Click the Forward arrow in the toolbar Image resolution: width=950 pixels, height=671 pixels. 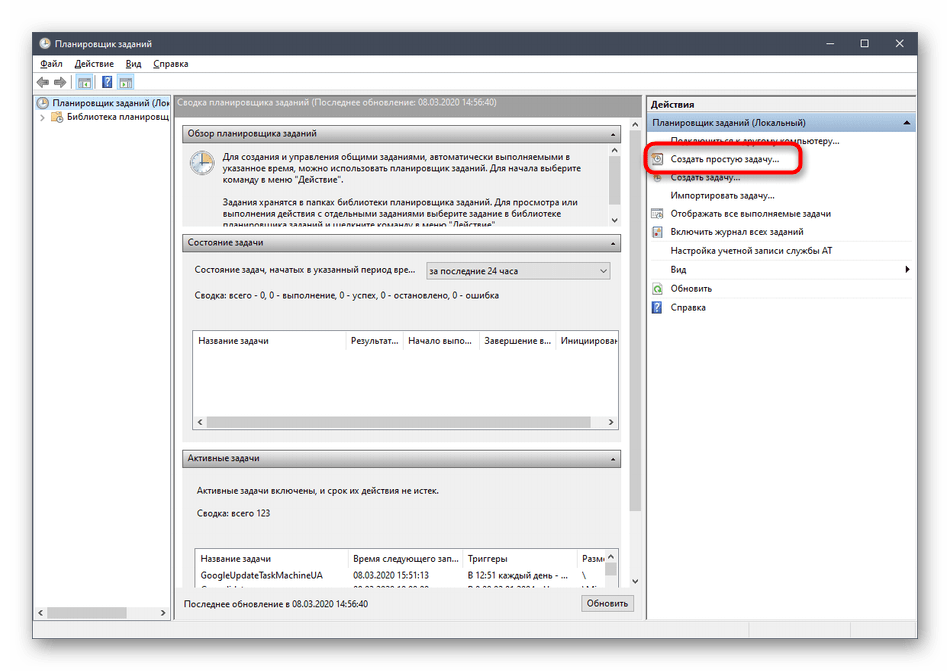point(61,82)
